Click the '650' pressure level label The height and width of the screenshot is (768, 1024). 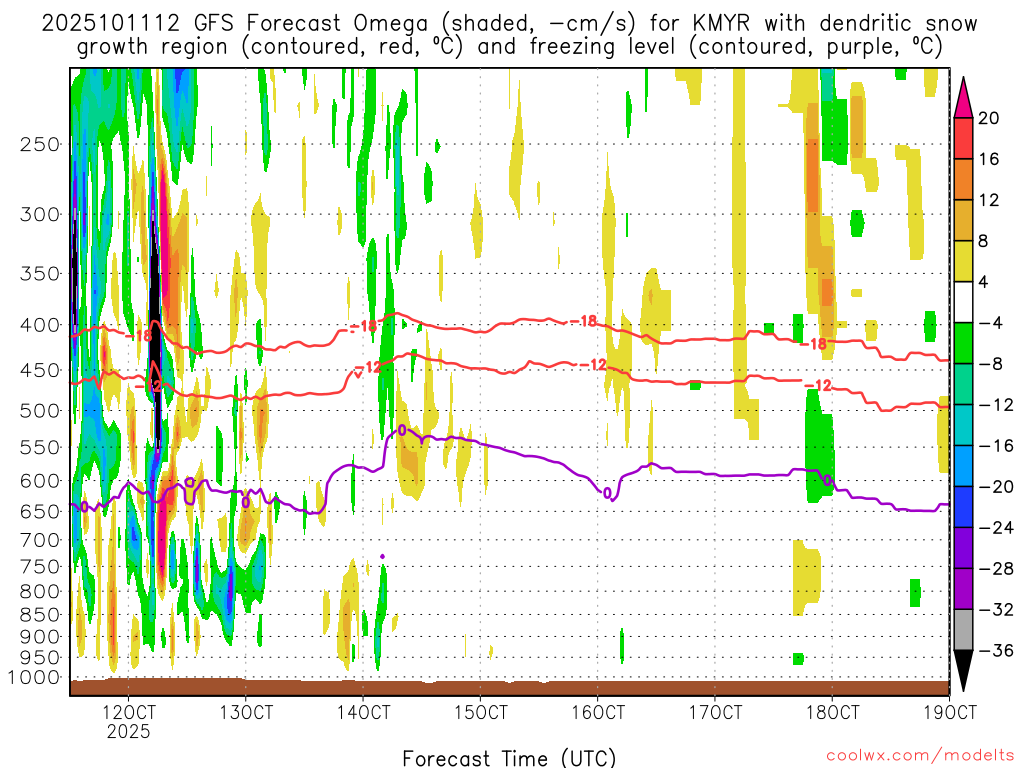pos(40,511)
